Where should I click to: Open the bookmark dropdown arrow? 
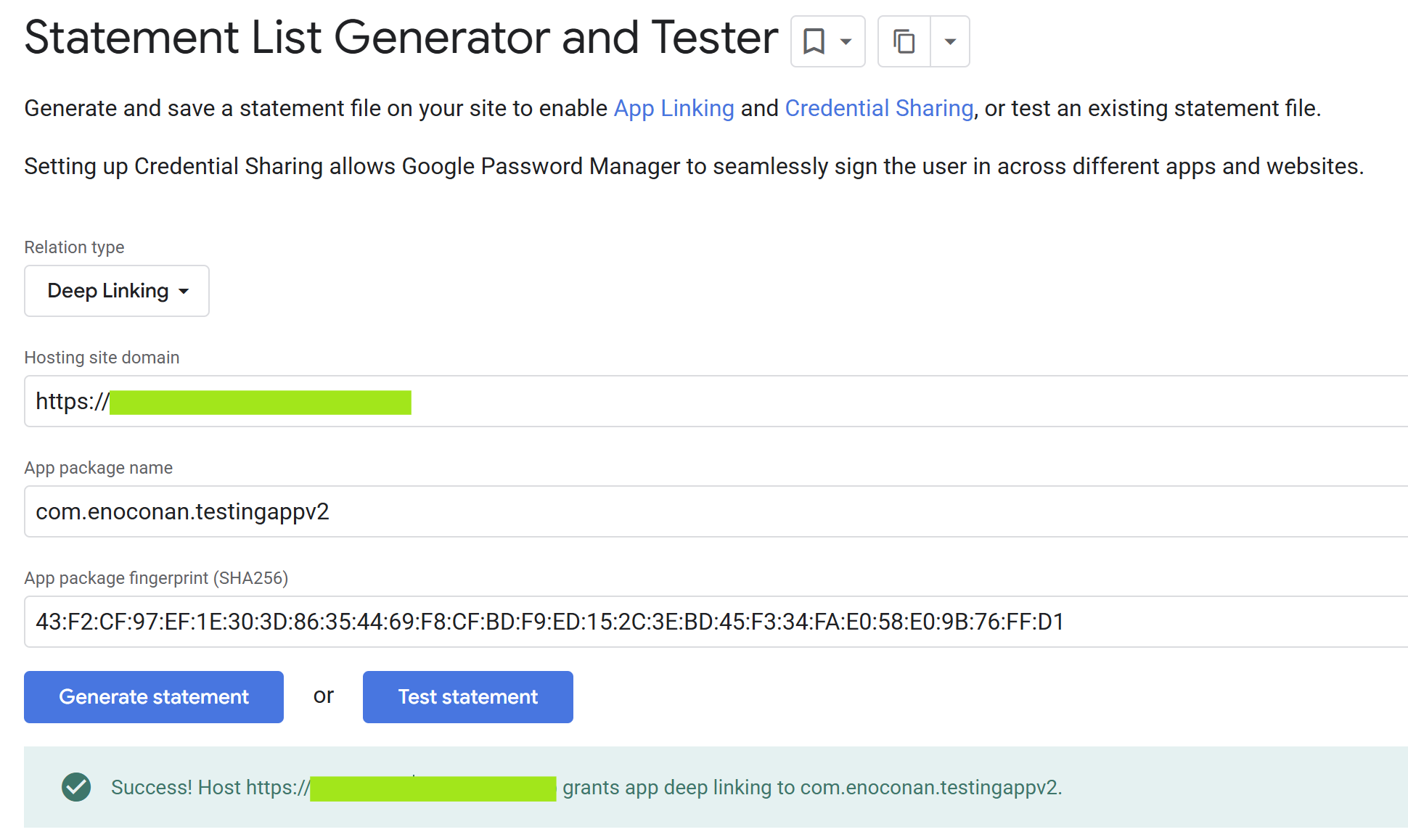click(846, 41)
